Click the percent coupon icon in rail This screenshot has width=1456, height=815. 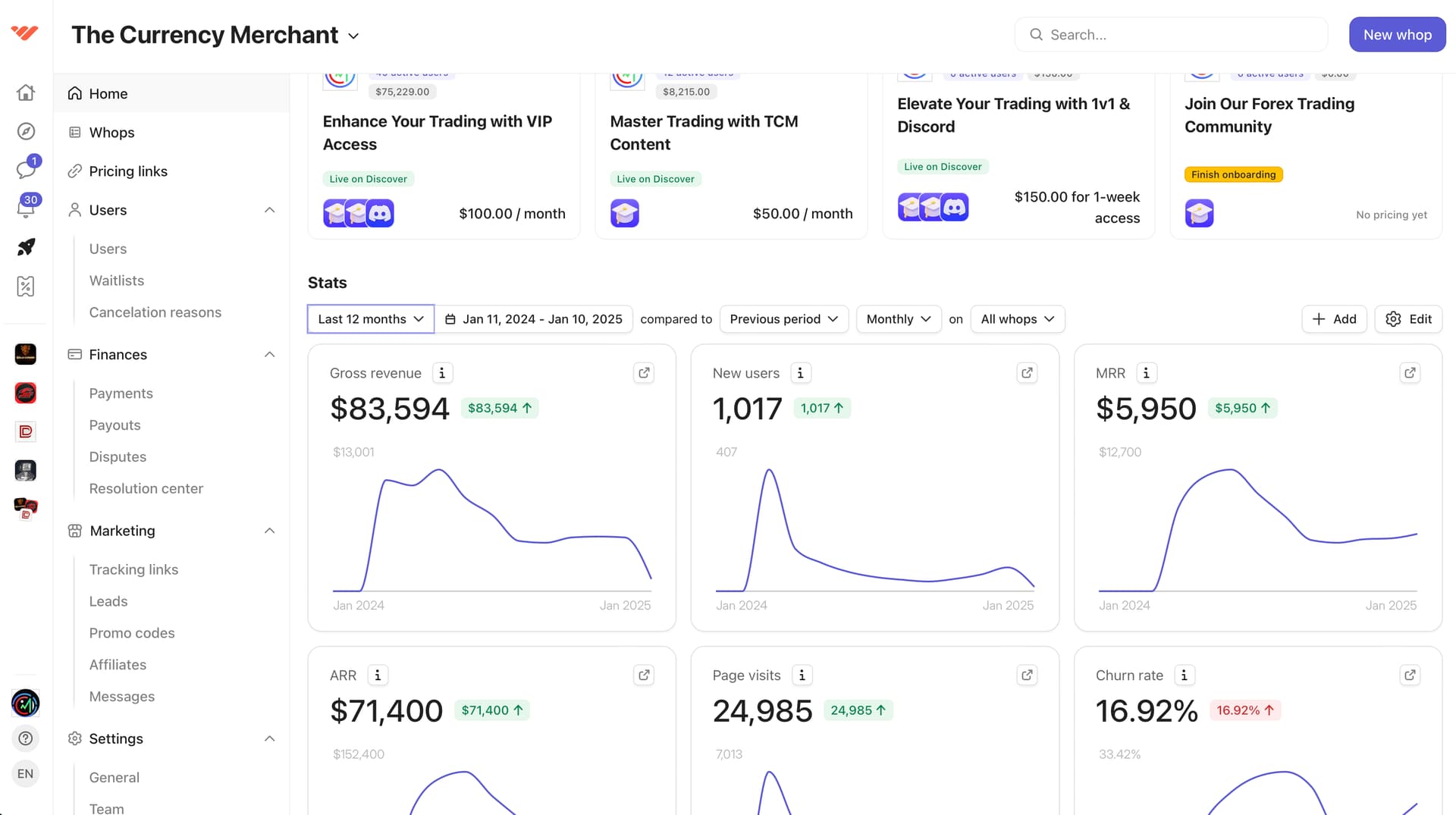pos(26,286)
